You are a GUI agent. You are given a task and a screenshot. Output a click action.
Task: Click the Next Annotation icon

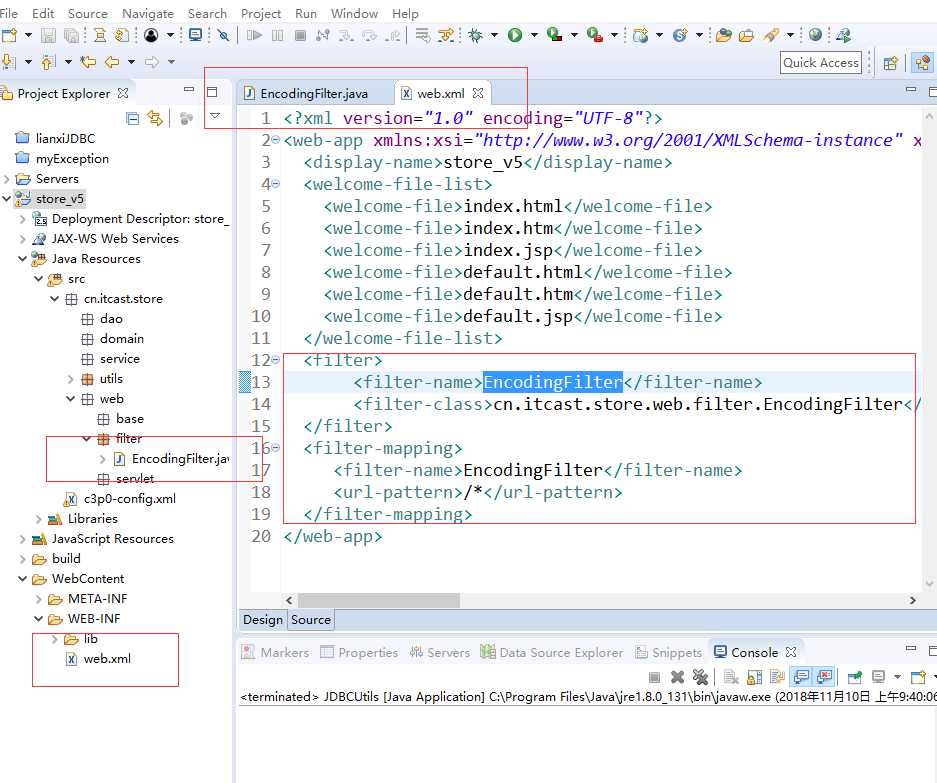9,62
